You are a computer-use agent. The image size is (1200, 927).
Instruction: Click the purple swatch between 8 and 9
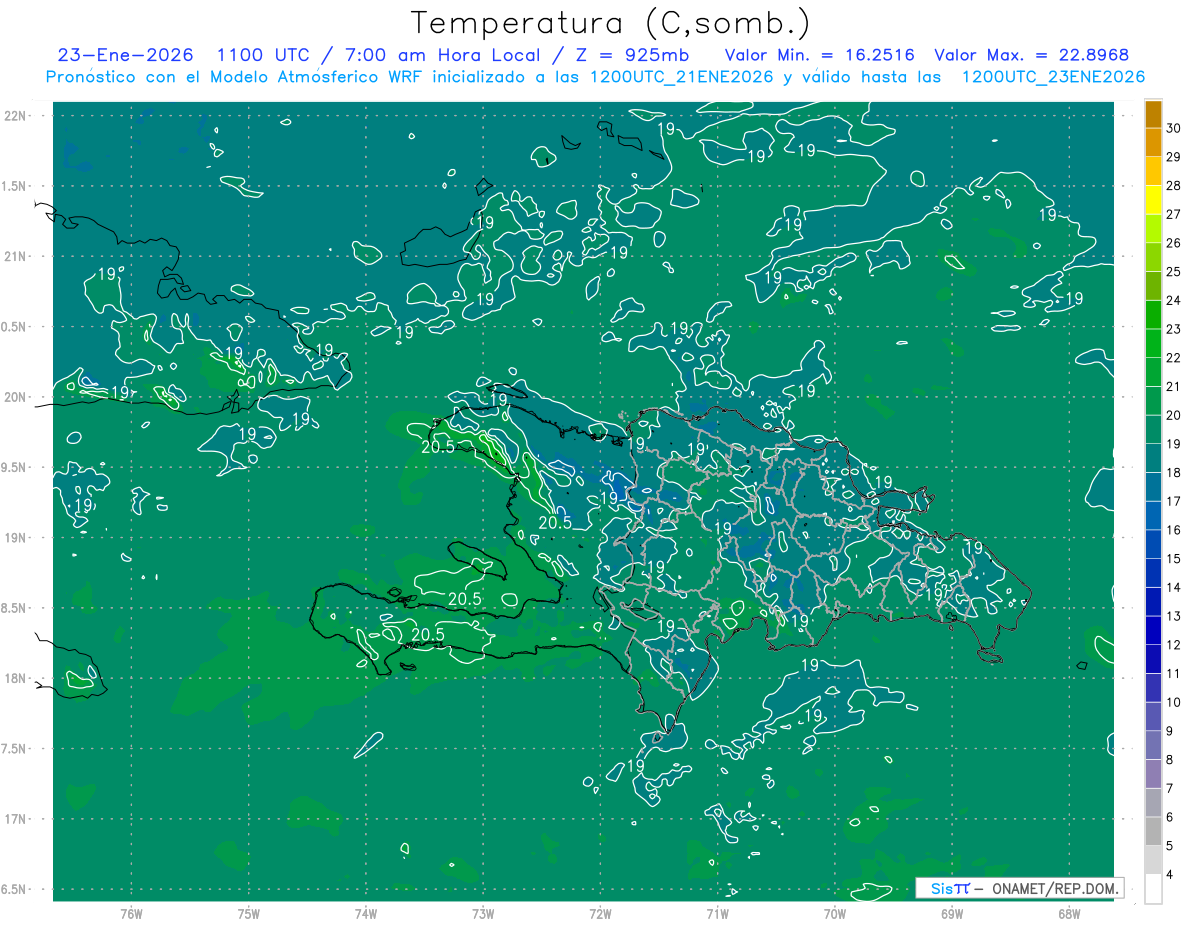click(x=1153, y=746)
